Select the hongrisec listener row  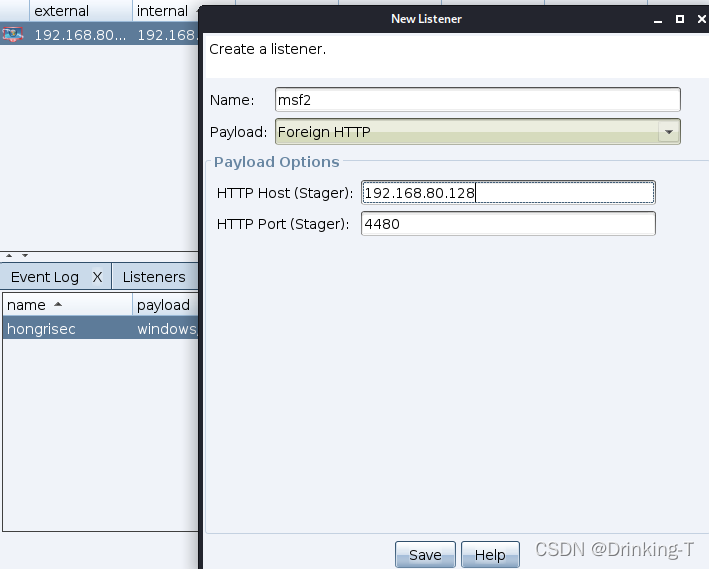point(100,328)
